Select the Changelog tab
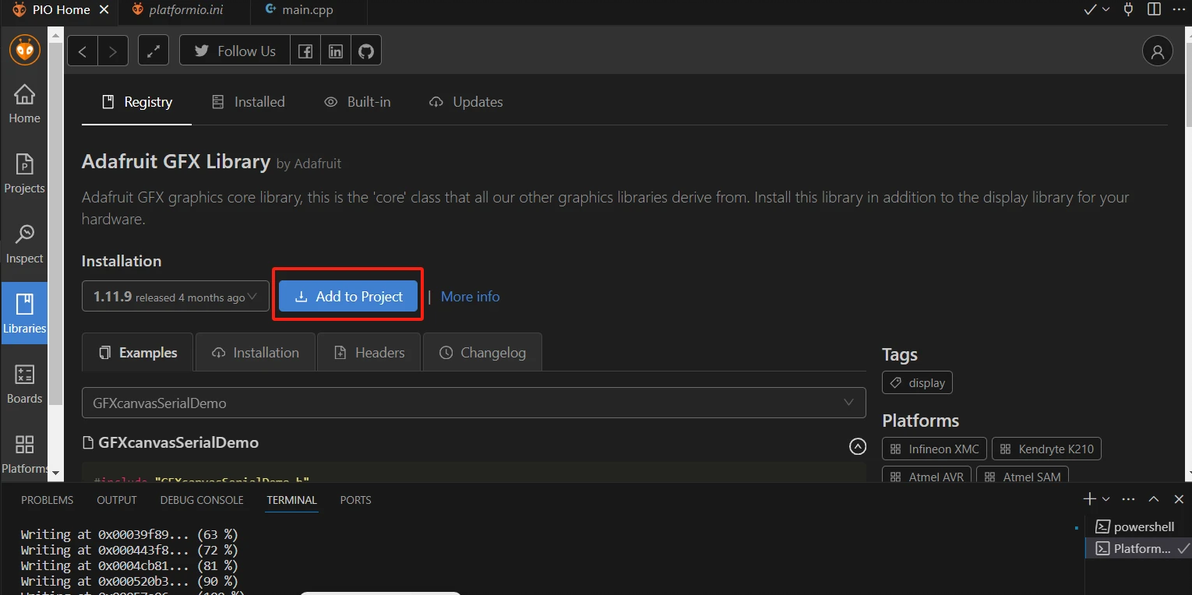1192x595 pixels. [x=482, y=353]
